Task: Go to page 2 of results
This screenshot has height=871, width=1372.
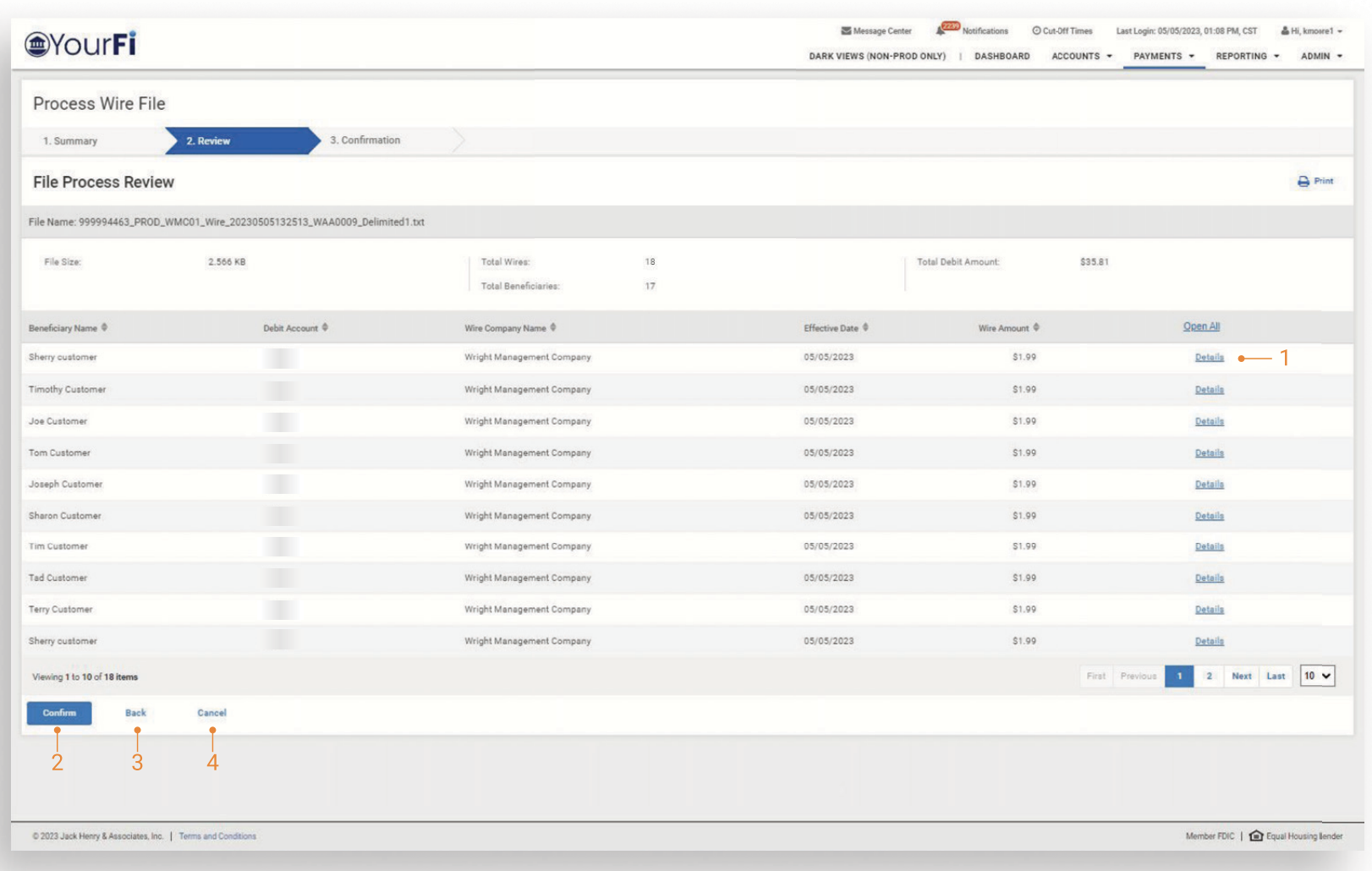Action: pyautogui.click(x=1209, y=676)
